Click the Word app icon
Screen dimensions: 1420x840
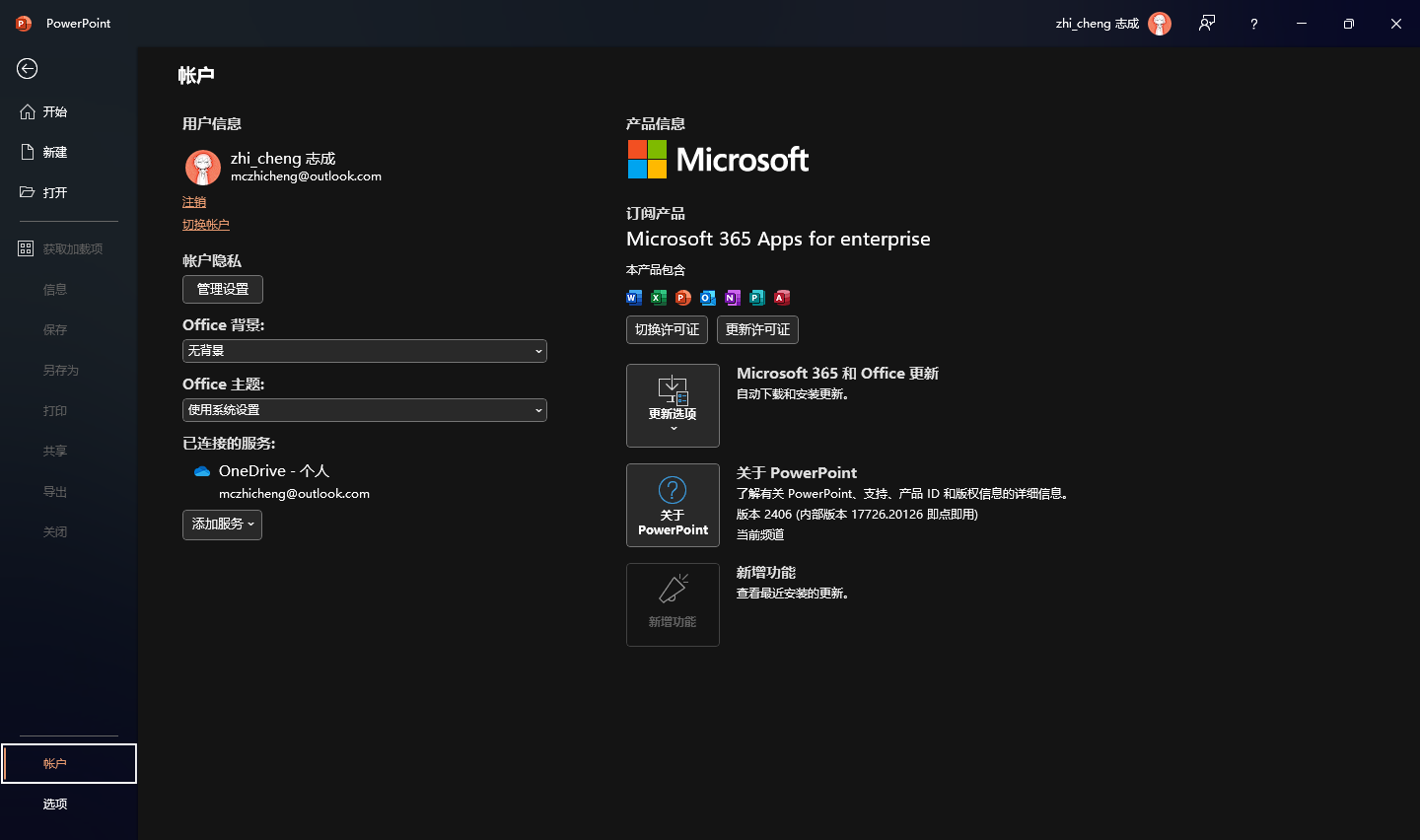click(634, 298)
